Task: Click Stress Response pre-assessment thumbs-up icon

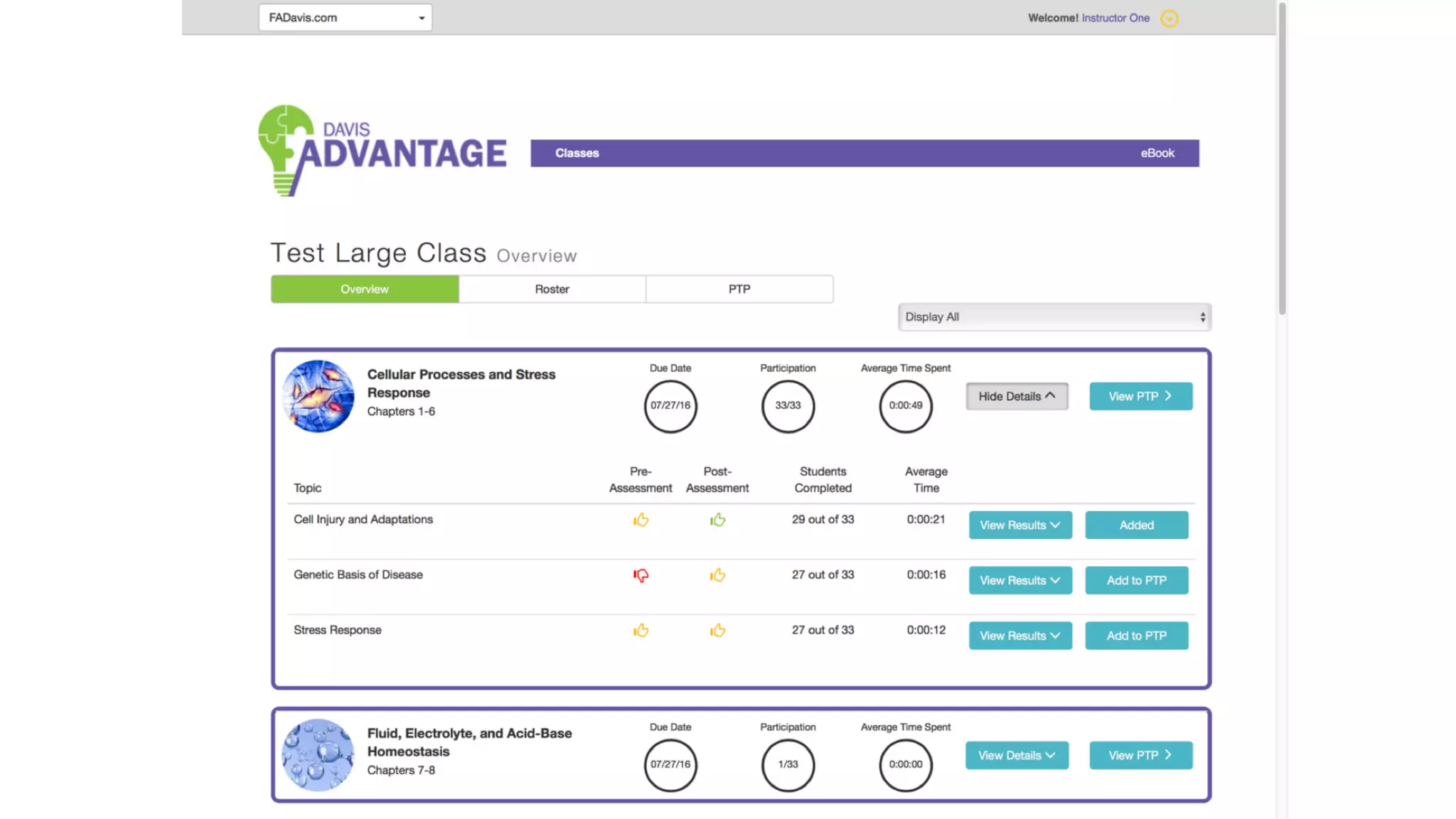Action: click(x=641, y=631)
